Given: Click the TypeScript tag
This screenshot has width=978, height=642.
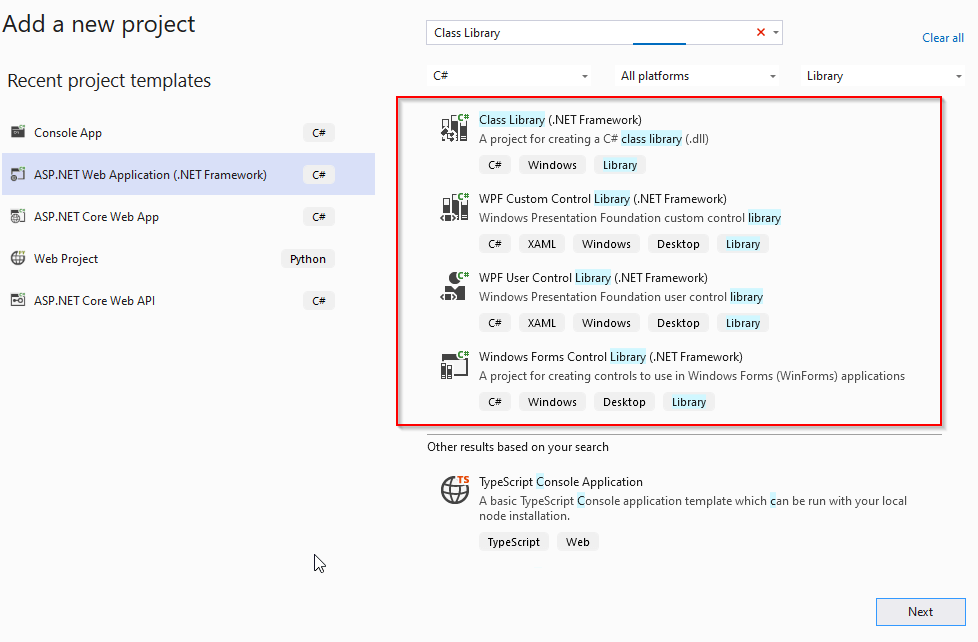Looking at the screenshot, I should [513, 542].
